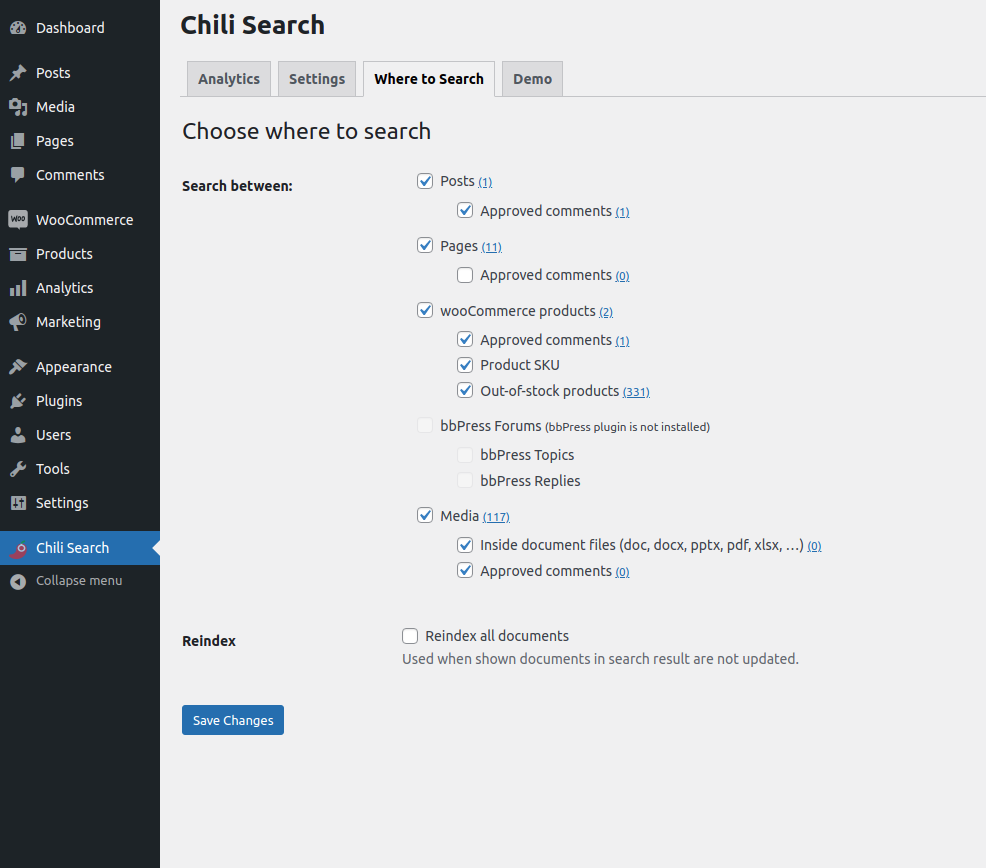Screen dimensions: 986x868
Task: Click the Plugins plug icon
Action: 18,401
